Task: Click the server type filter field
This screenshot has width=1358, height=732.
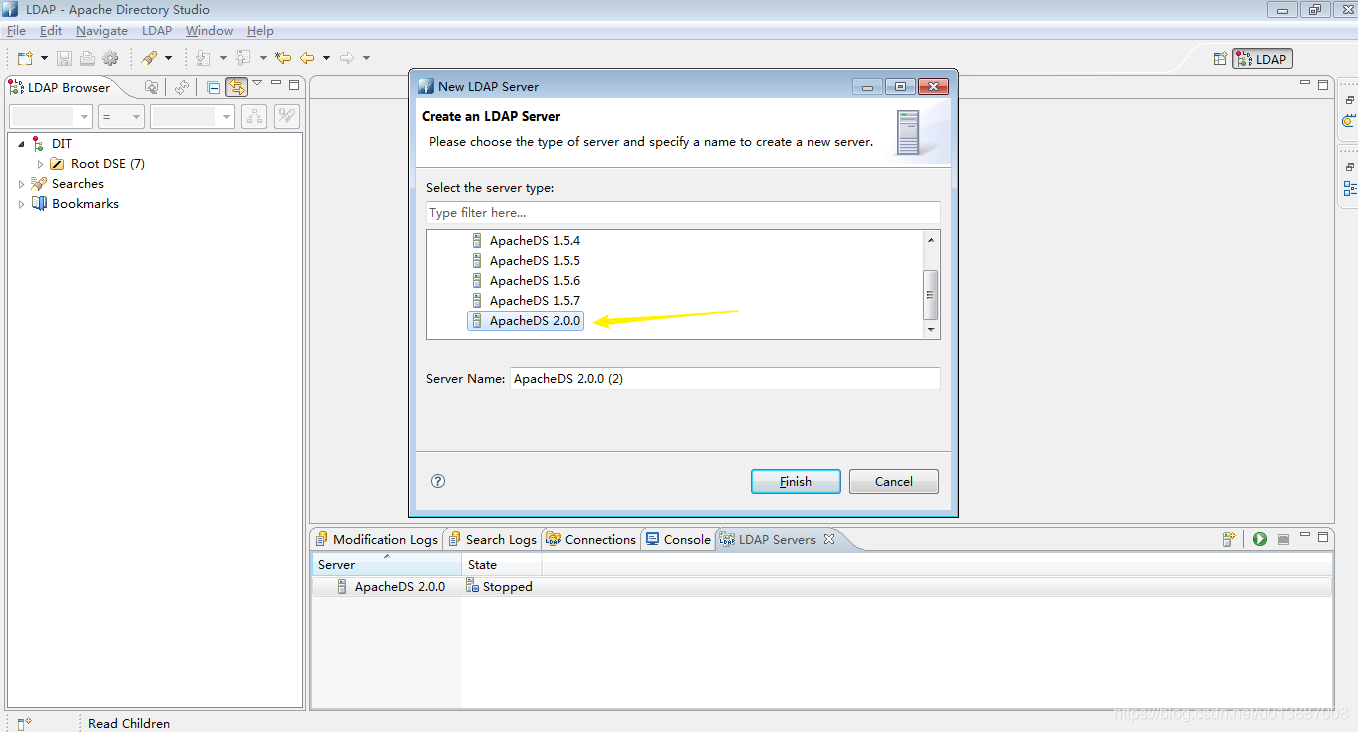Action: coord(683,212)
